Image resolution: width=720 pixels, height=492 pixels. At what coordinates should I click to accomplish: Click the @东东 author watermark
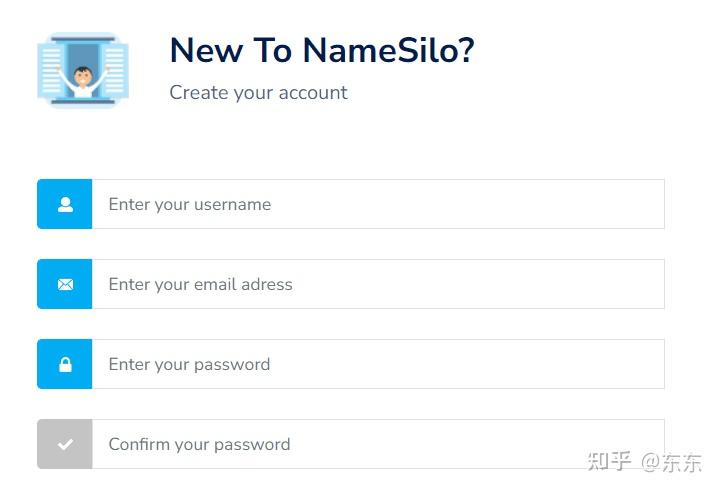[672, 462]
